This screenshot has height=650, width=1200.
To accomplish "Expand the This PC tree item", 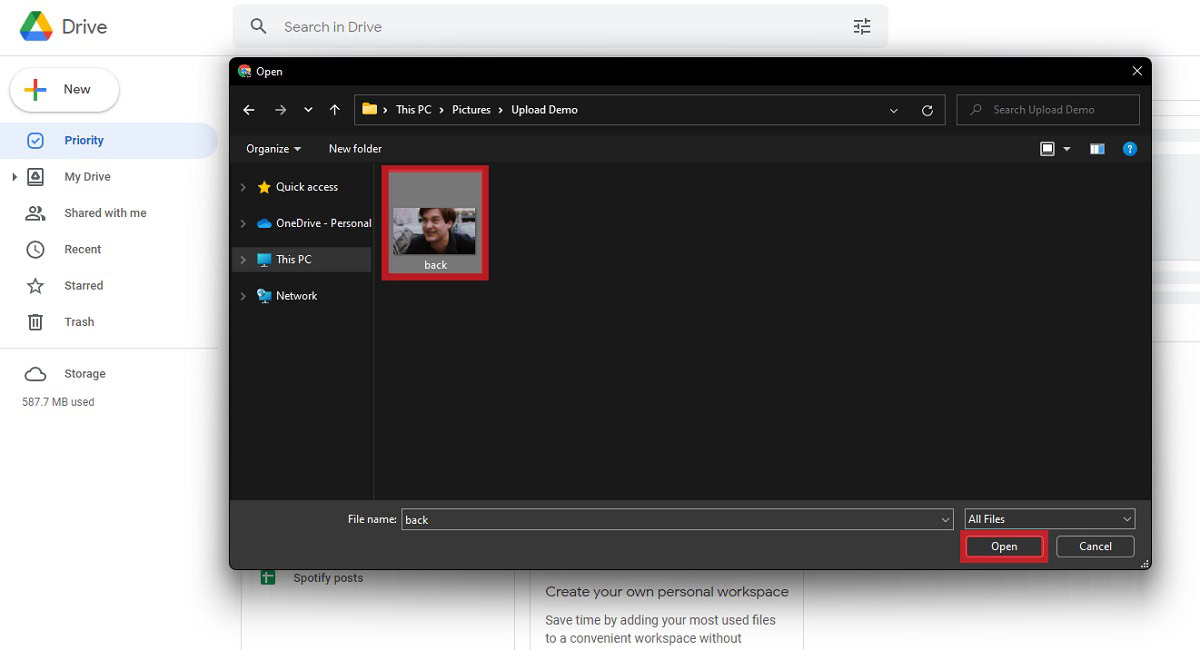I will pyautogui.click(x=241, y=258).
